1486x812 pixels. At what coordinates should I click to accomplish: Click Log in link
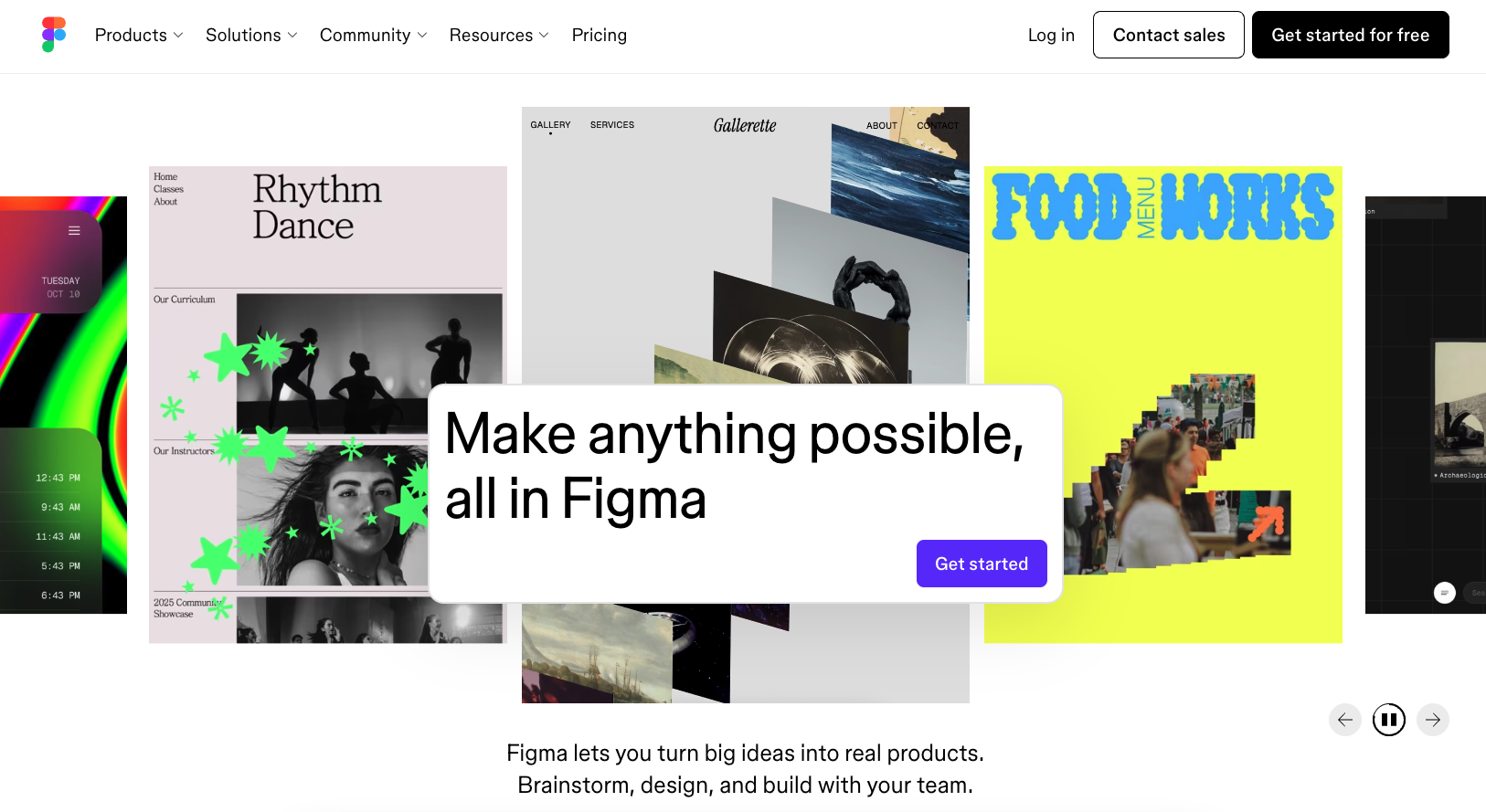tap(1051, 35)
